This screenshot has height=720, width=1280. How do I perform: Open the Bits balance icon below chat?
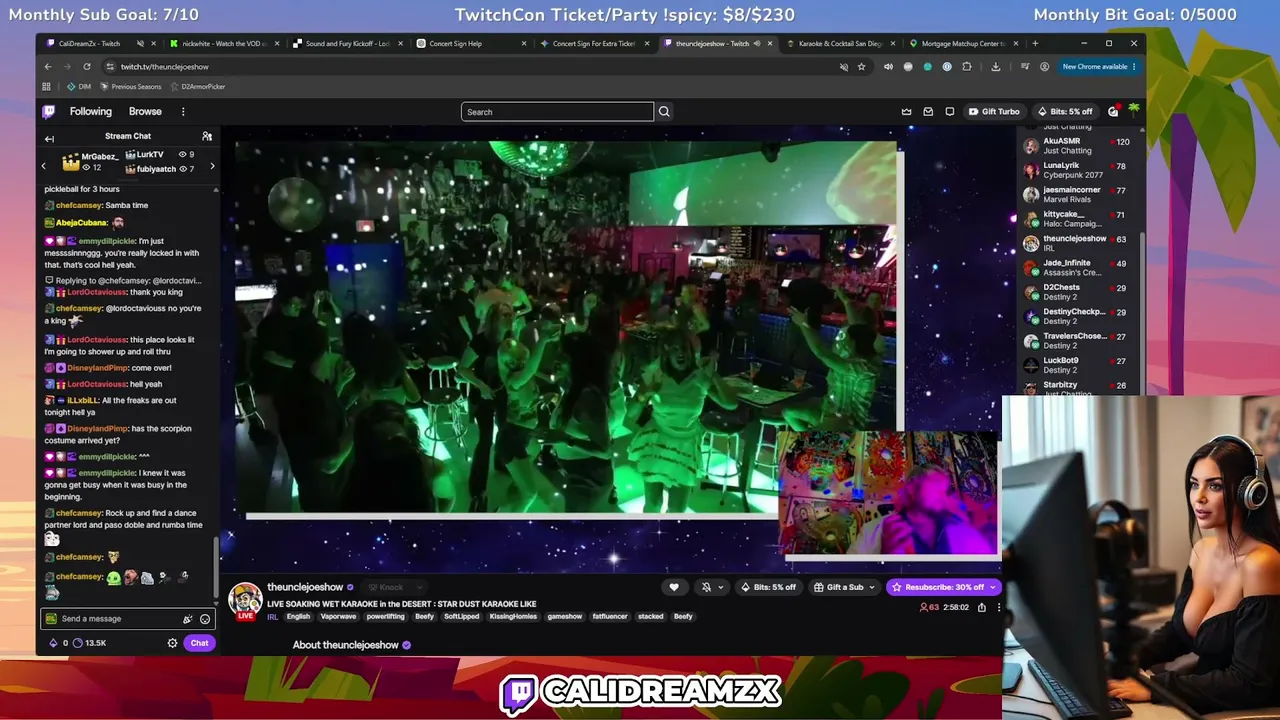pyautogui.click(x=53, y=643)
